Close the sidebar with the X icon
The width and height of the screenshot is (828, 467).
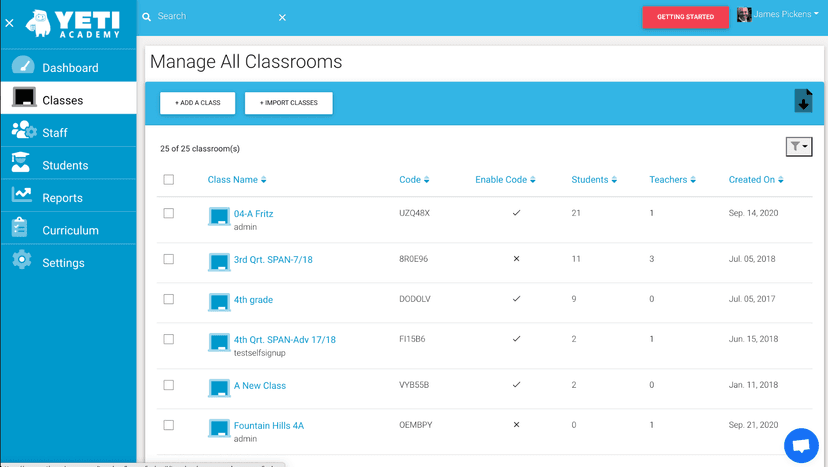tap(10, 23)
